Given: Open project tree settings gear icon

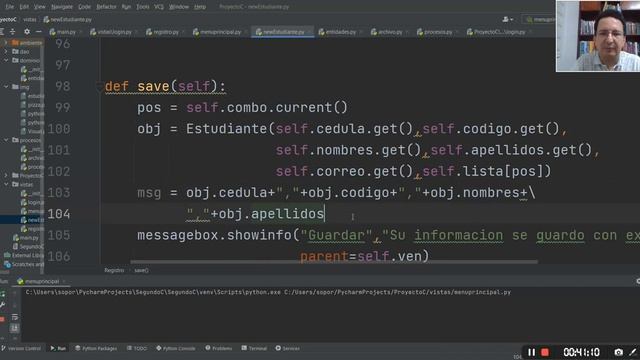Looking at the screenshot, I should 27,31.
